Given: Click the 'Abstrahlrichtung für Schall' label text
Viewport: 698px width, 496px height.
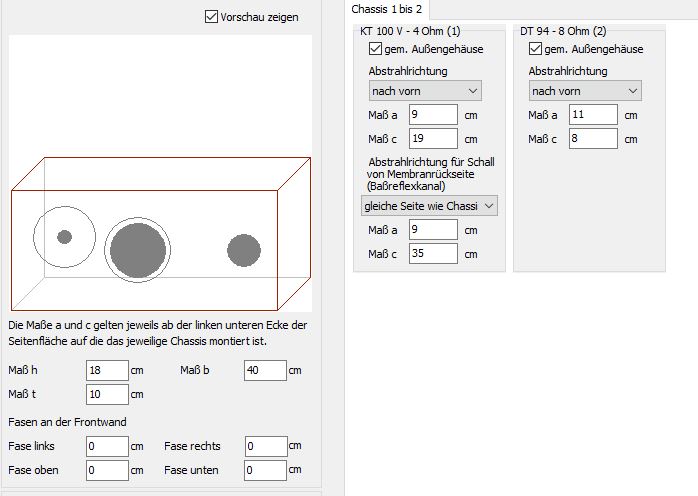Looking at the screenshot, I should click(431, 162).
